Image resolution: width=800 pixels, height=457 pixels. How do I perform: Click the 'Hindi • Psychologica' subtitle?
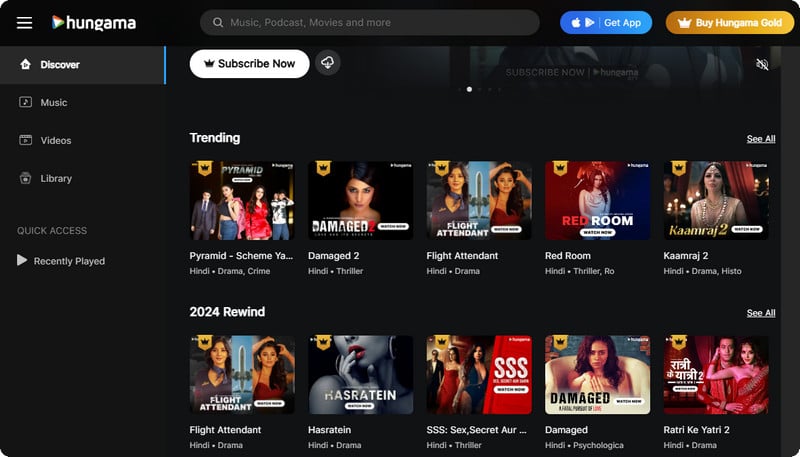pyautogui.click(x=584, y=445)
